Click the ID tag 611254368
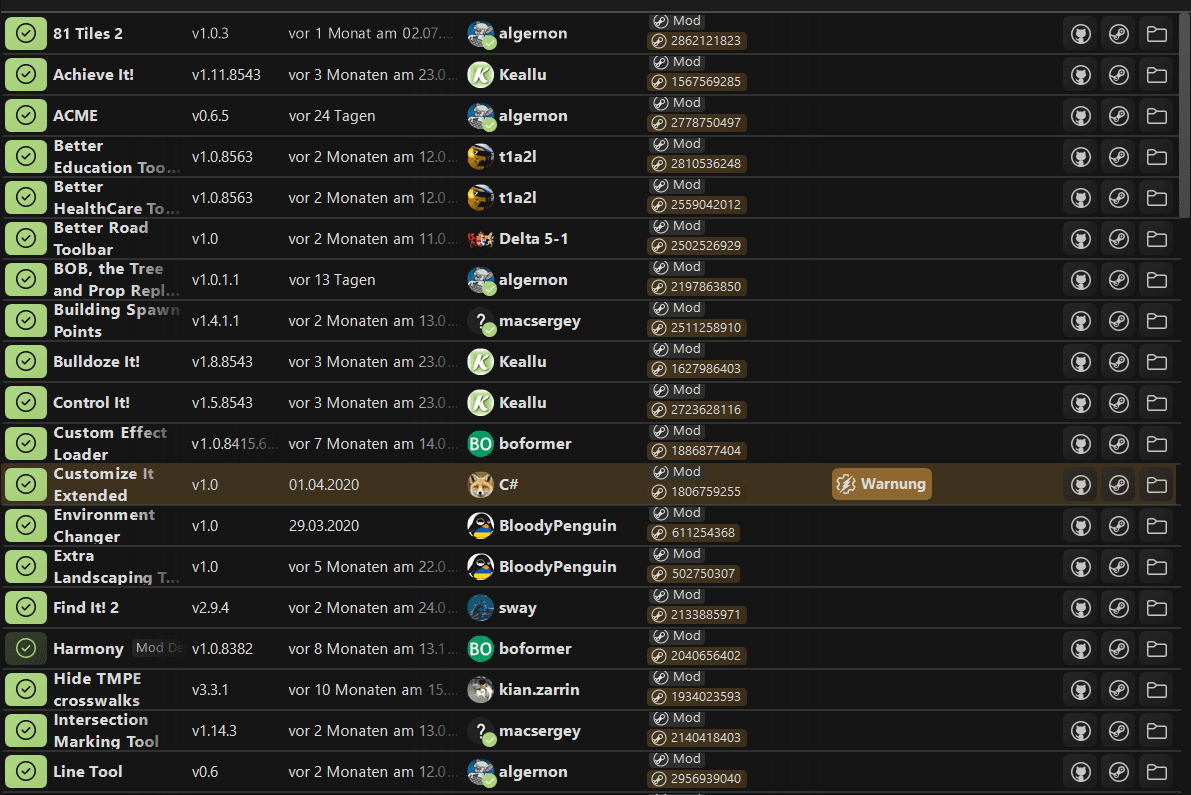Viewport: 1191px width, 795px height. (x=693, y=533)
